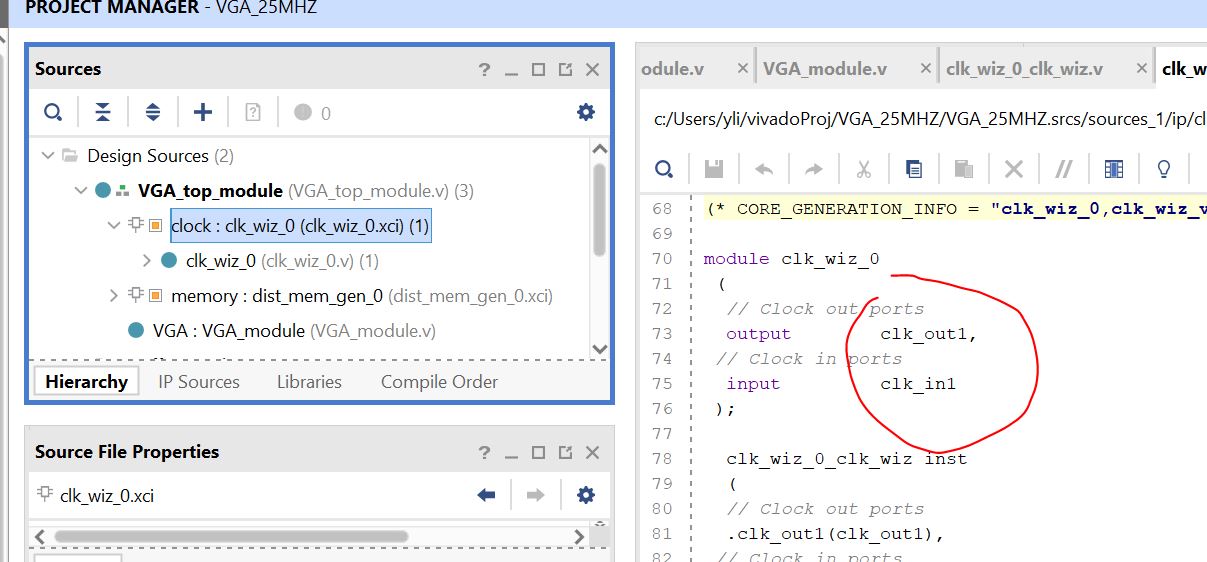Open the Compile Order tab
The image size is (1207, 562).
(x=439, y=382)
